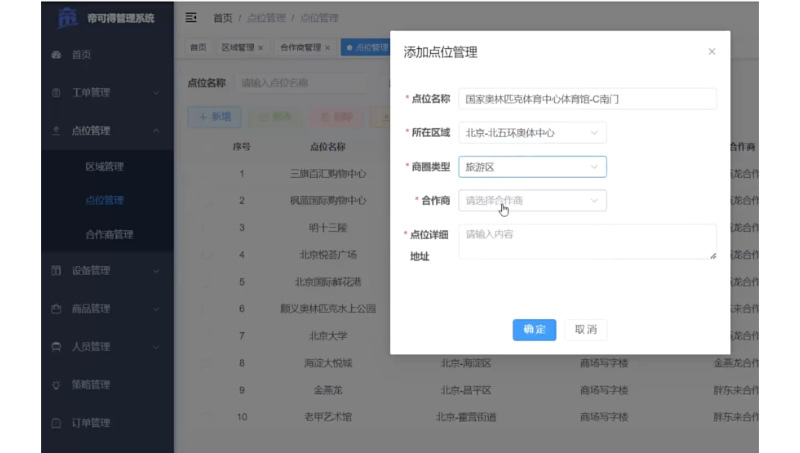Switch to the active 点位管理 page tab
The image size is (800, 453).
(366, 47)
